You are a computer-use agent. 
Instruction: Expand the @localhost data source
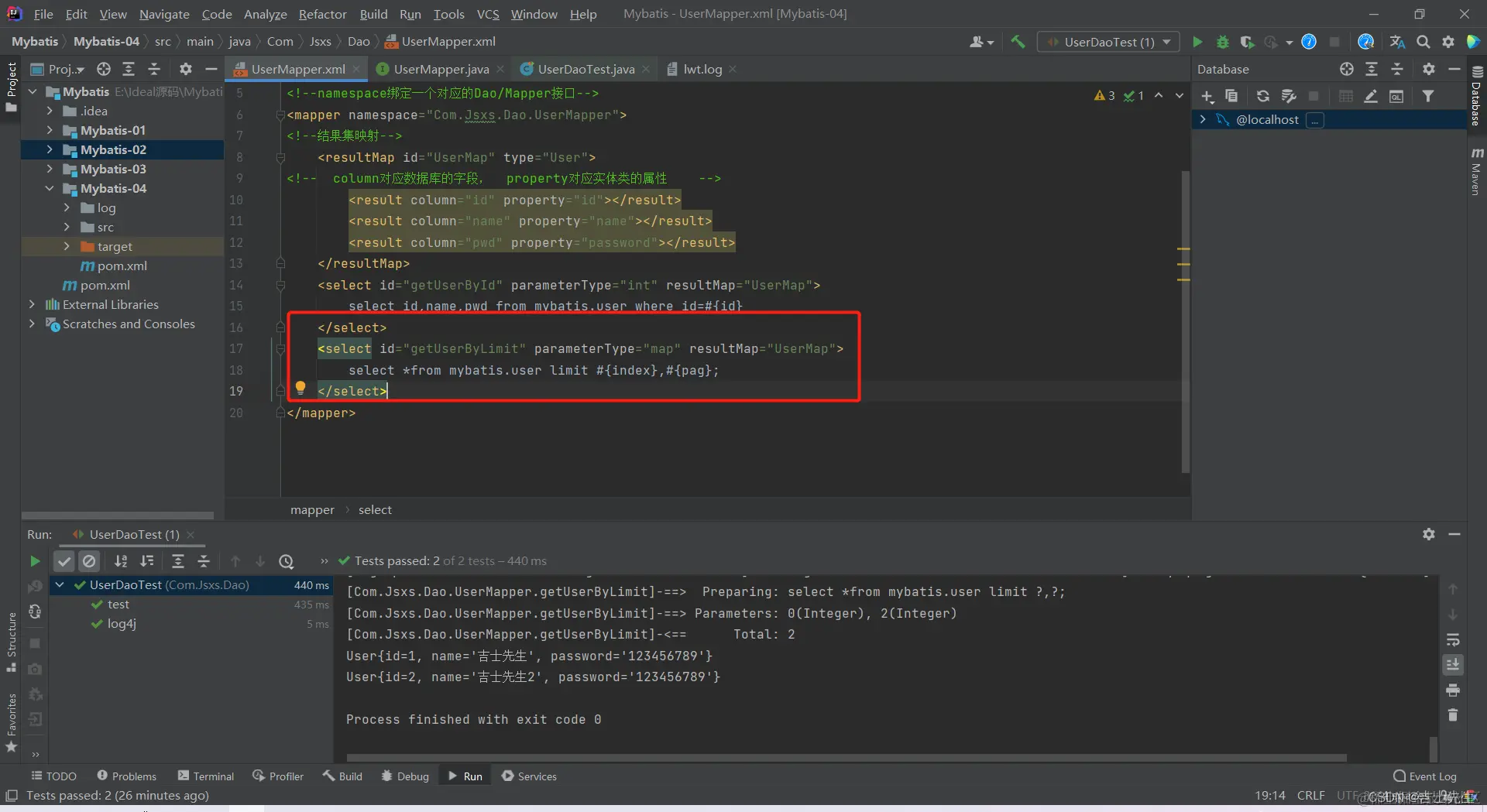click(1203, 119)
